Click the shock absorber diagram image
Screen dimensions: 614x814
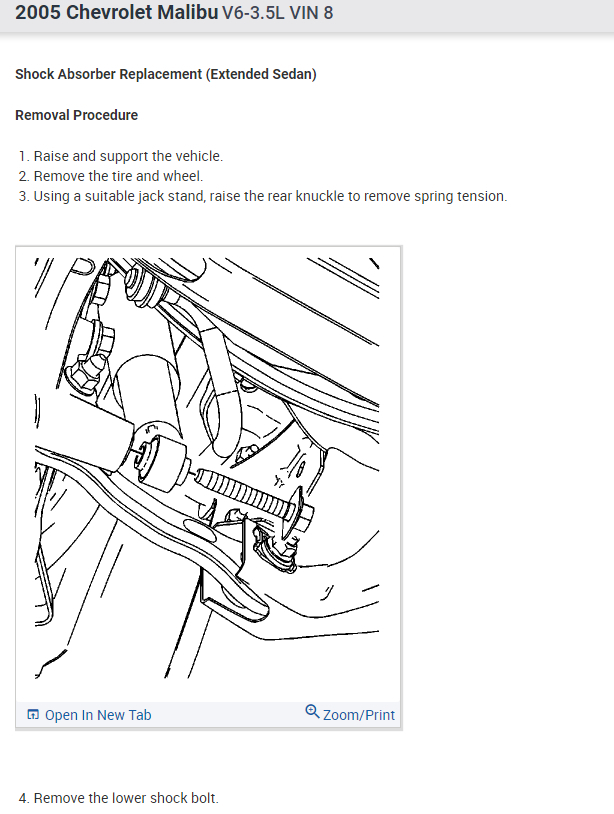click(x=207, y=468)
